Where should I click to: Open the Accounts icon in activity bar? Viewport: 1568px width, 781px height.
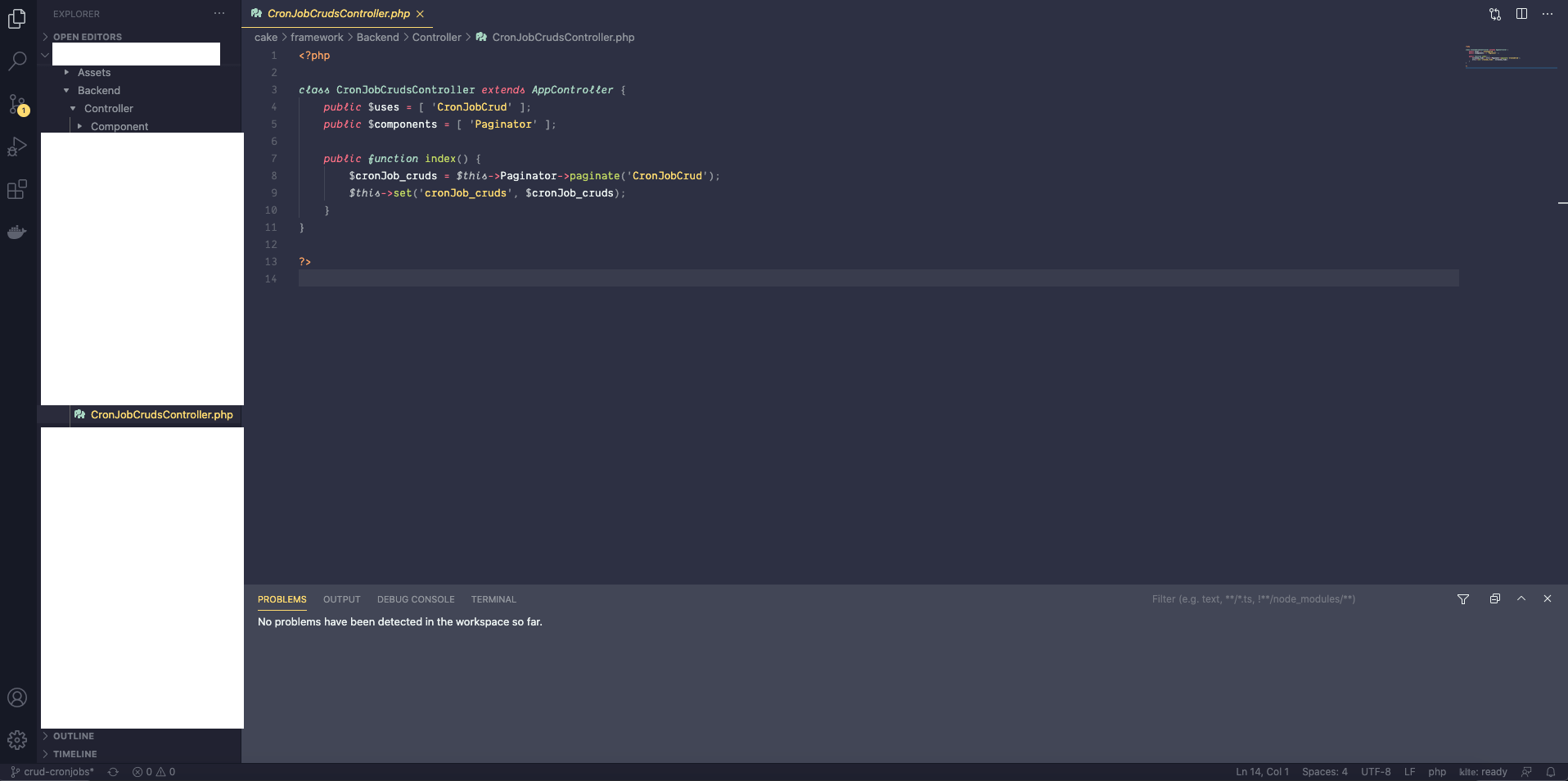[18, 697]
